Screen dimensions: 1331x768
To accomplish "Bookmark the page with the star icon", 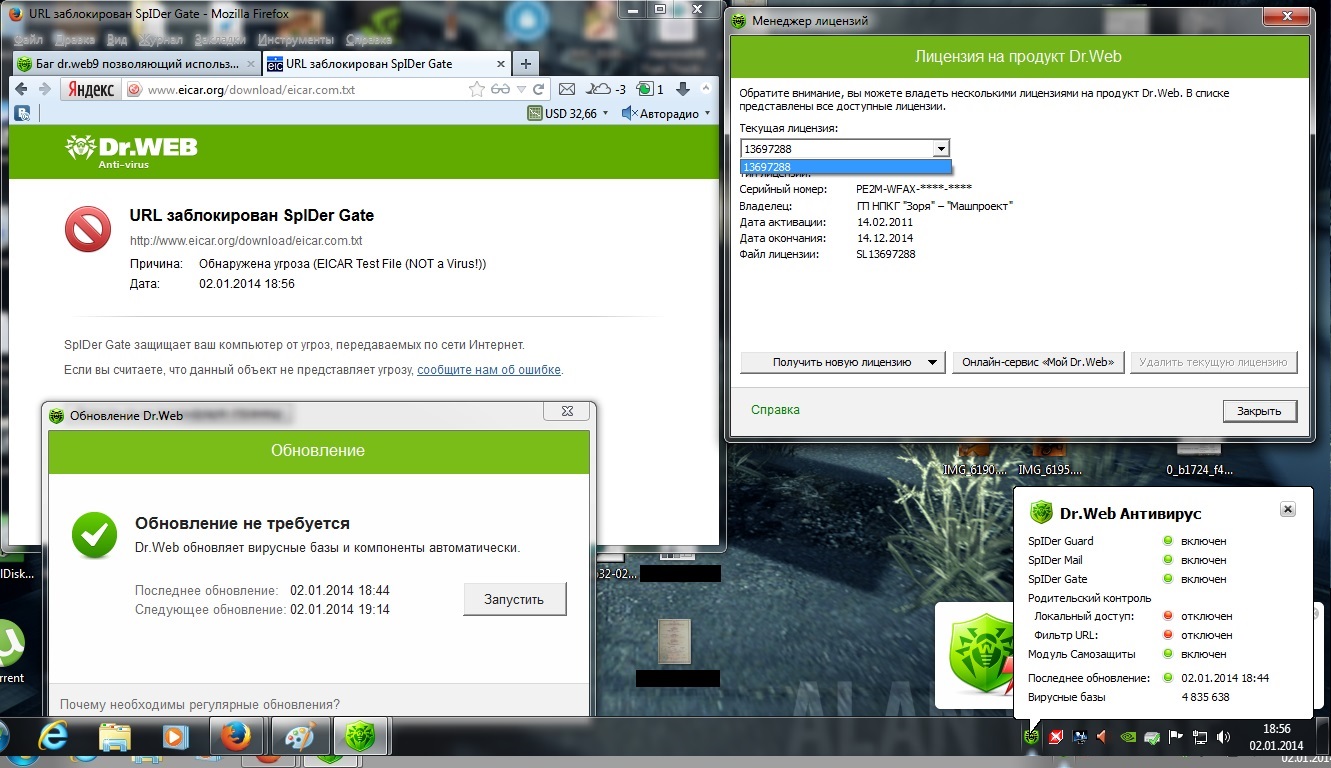I will click(478, 89).
